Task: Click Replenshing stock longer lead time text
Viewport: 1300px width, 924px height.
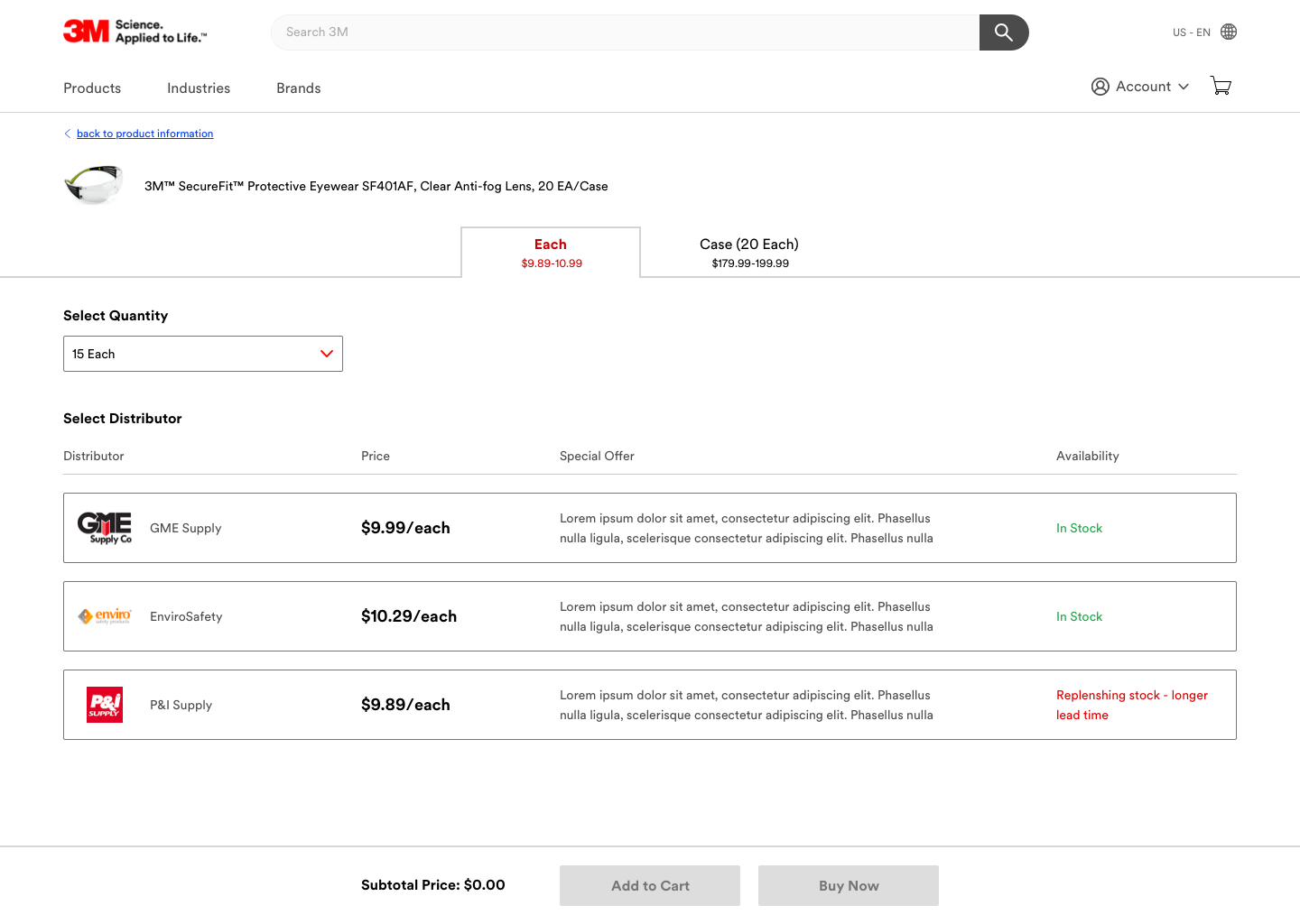Action: (1132, 705)
